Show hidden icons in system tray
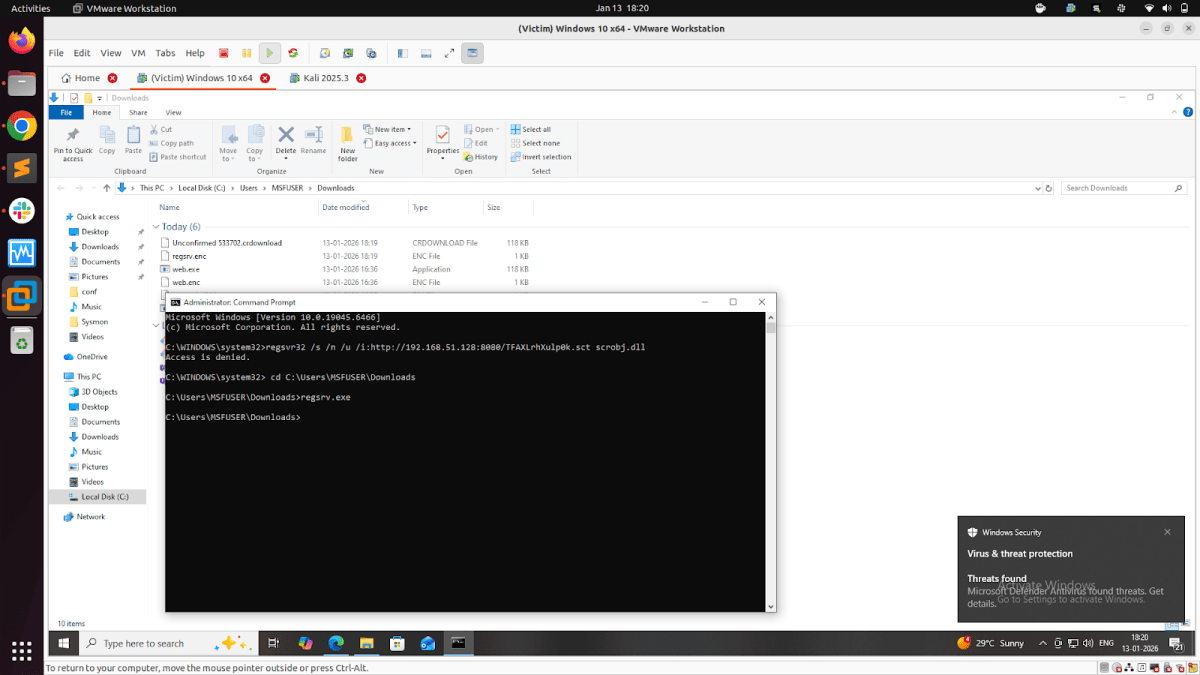 [x=1042, y=643]
